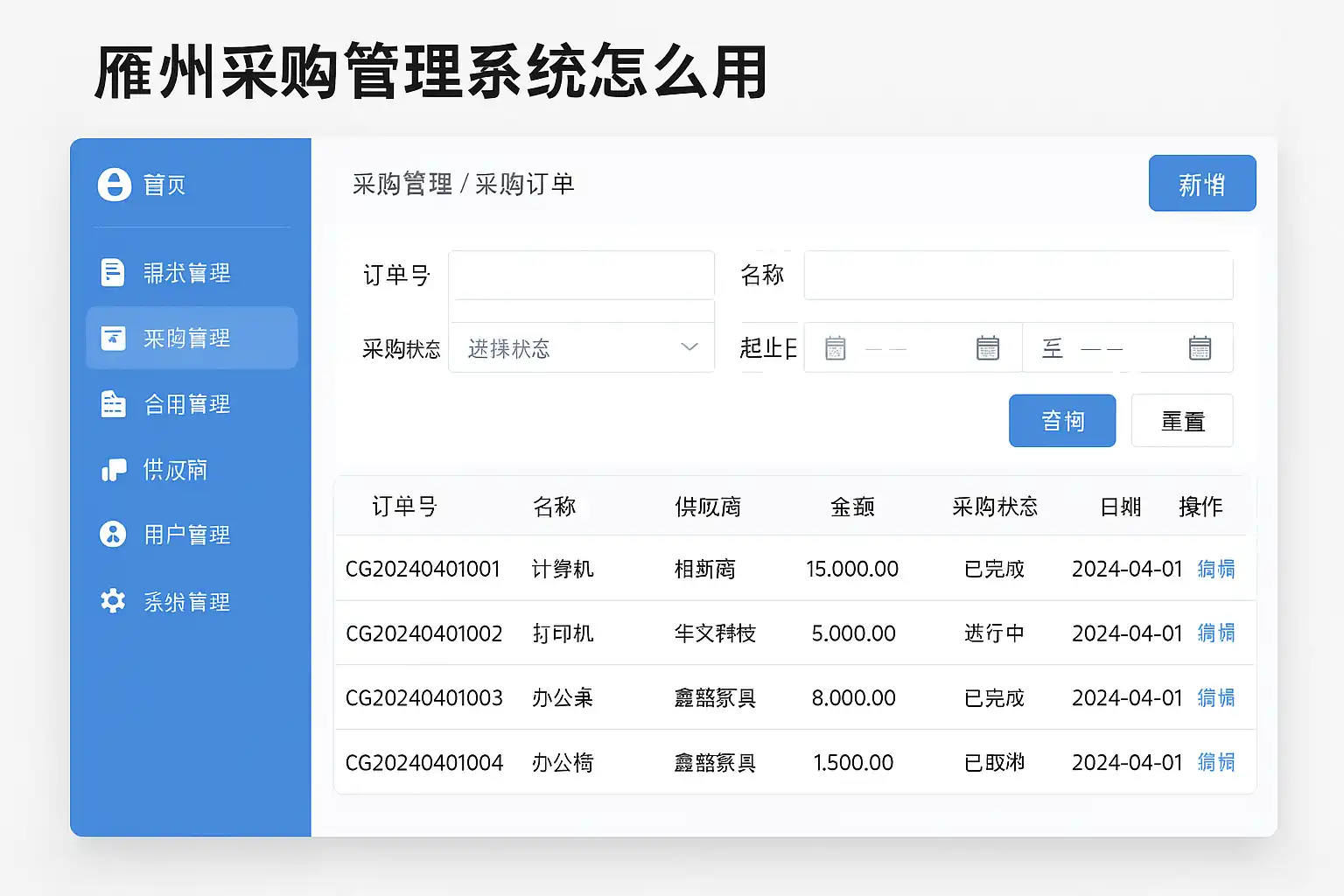Image resolution: width=1344 pixels, height=896 pixels.
Task: Edit order CG20240401003
Action: (1216, 697)
